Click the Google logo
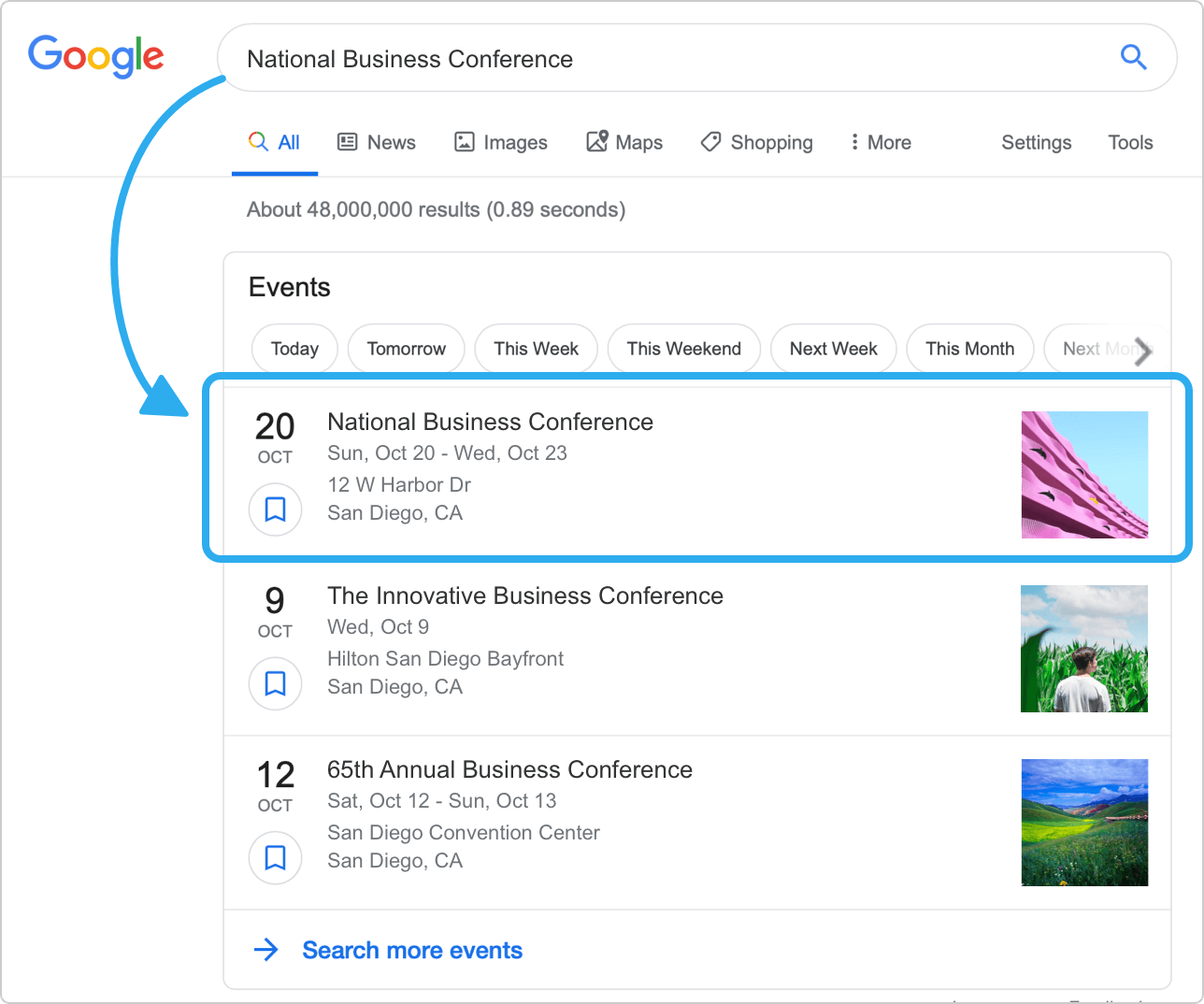Image resolution: width=1204 pixels, height=1004 pixels. pos(96,56)
